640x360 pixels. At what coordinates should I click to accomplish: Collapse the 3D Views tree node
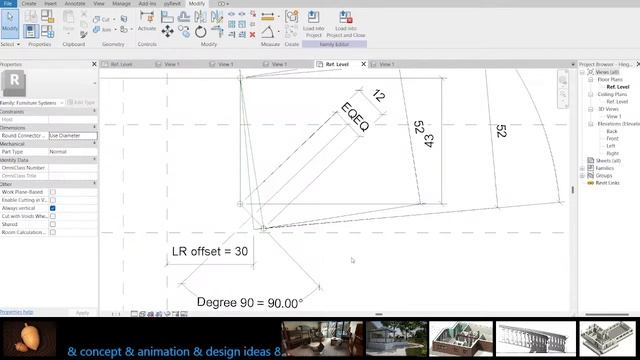click(x=591, y=109)
